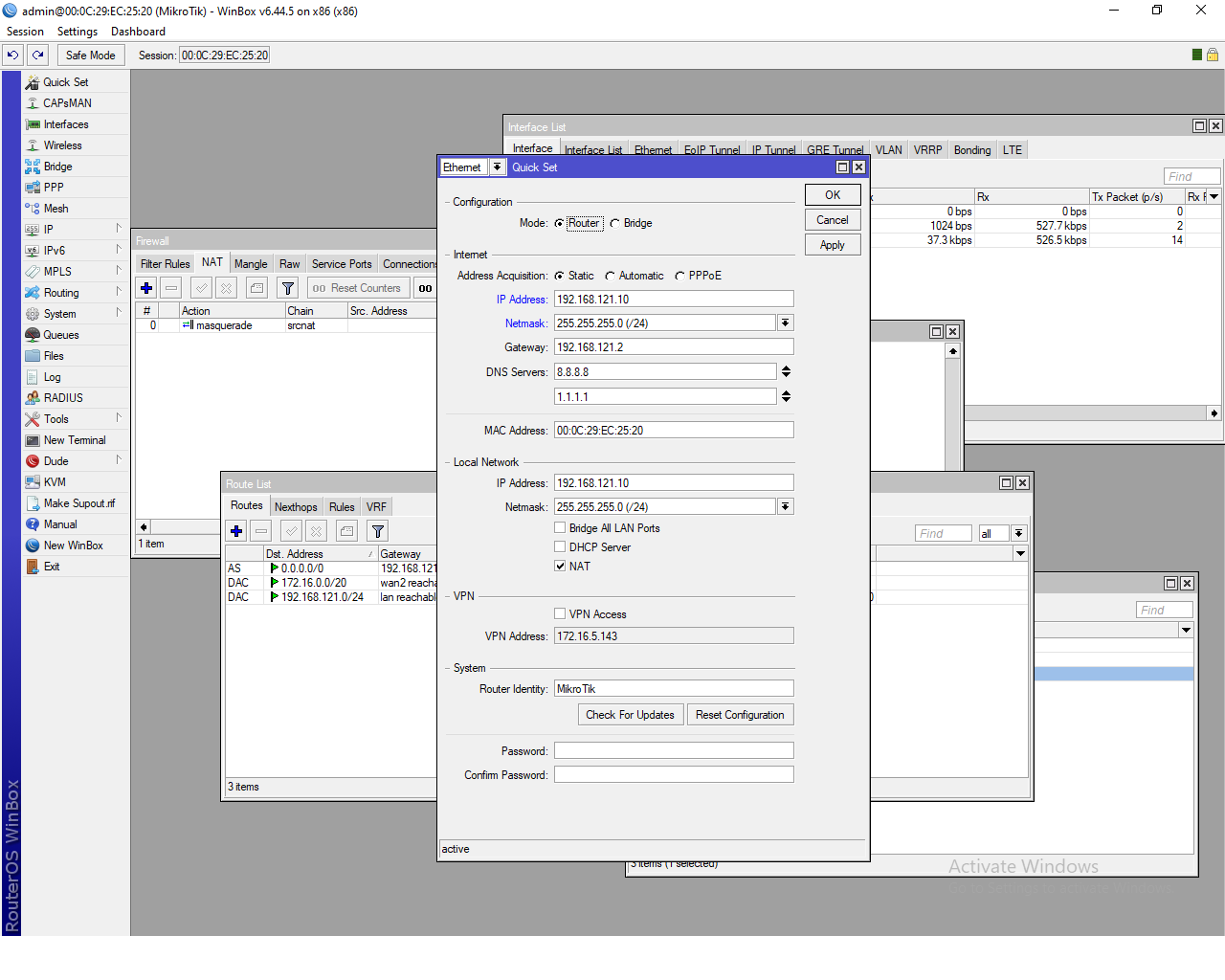Click the first DNS Servers stepper arrows
1225x980 pixels.
pyautogui.click(x=786, y=371)
